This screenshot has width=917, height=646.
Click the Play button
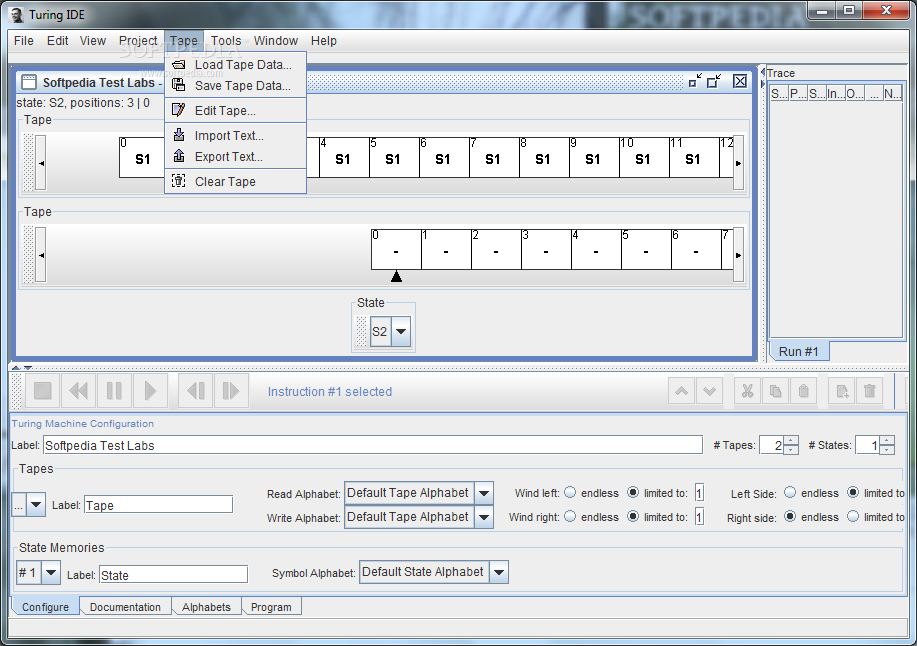(x=150, y=391)
